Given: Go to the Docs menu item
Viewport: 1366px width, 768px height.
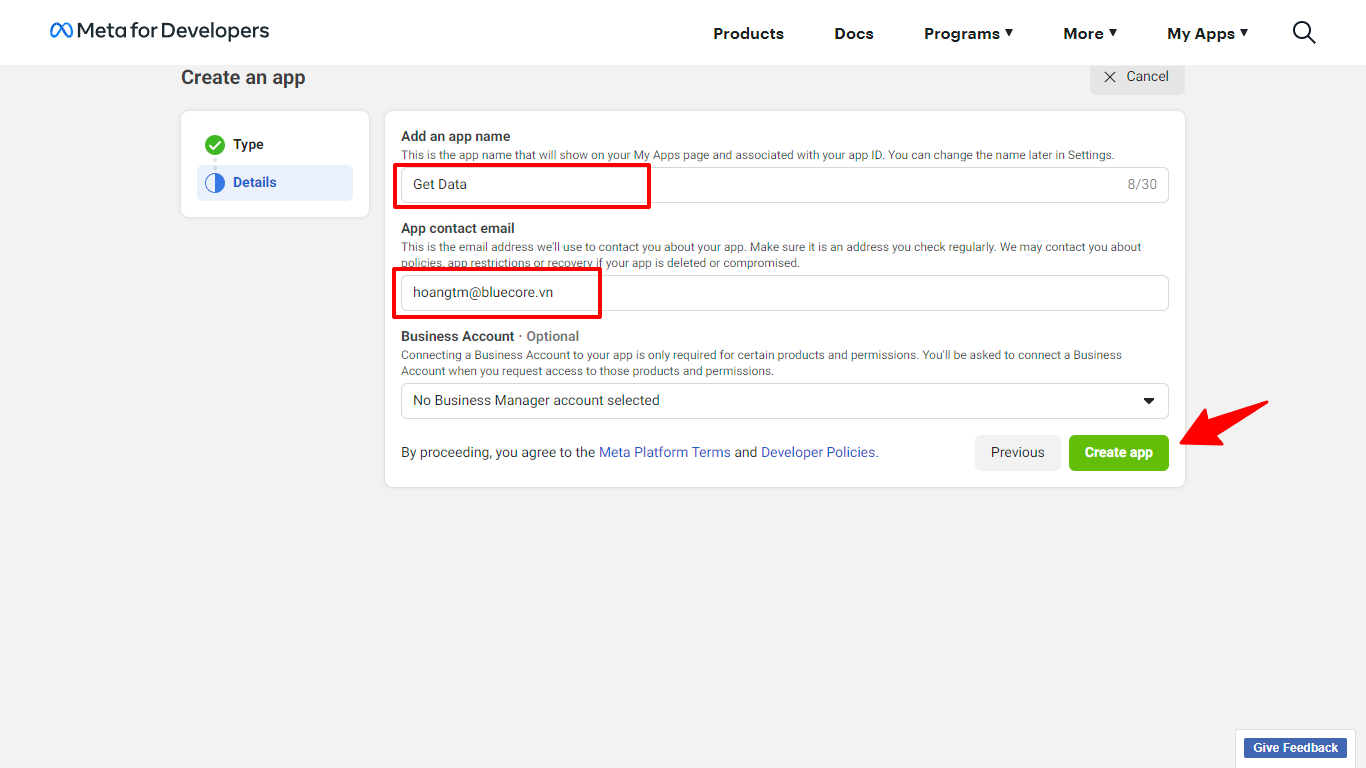Looking at the screenshot, I should (854, 33).
